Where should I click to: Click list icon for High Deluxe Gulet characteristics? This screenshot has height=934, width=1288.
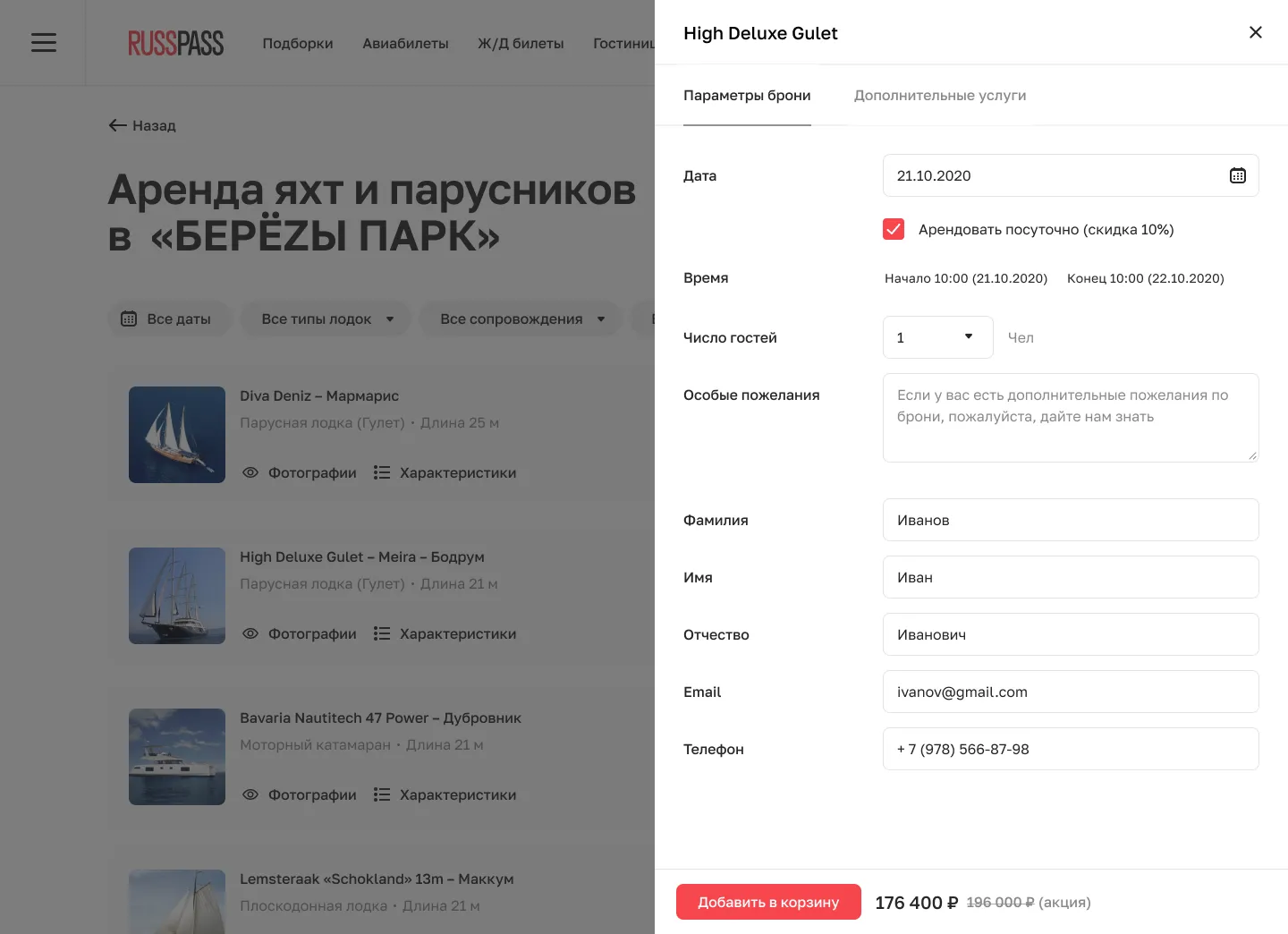(x=382, y=633)
